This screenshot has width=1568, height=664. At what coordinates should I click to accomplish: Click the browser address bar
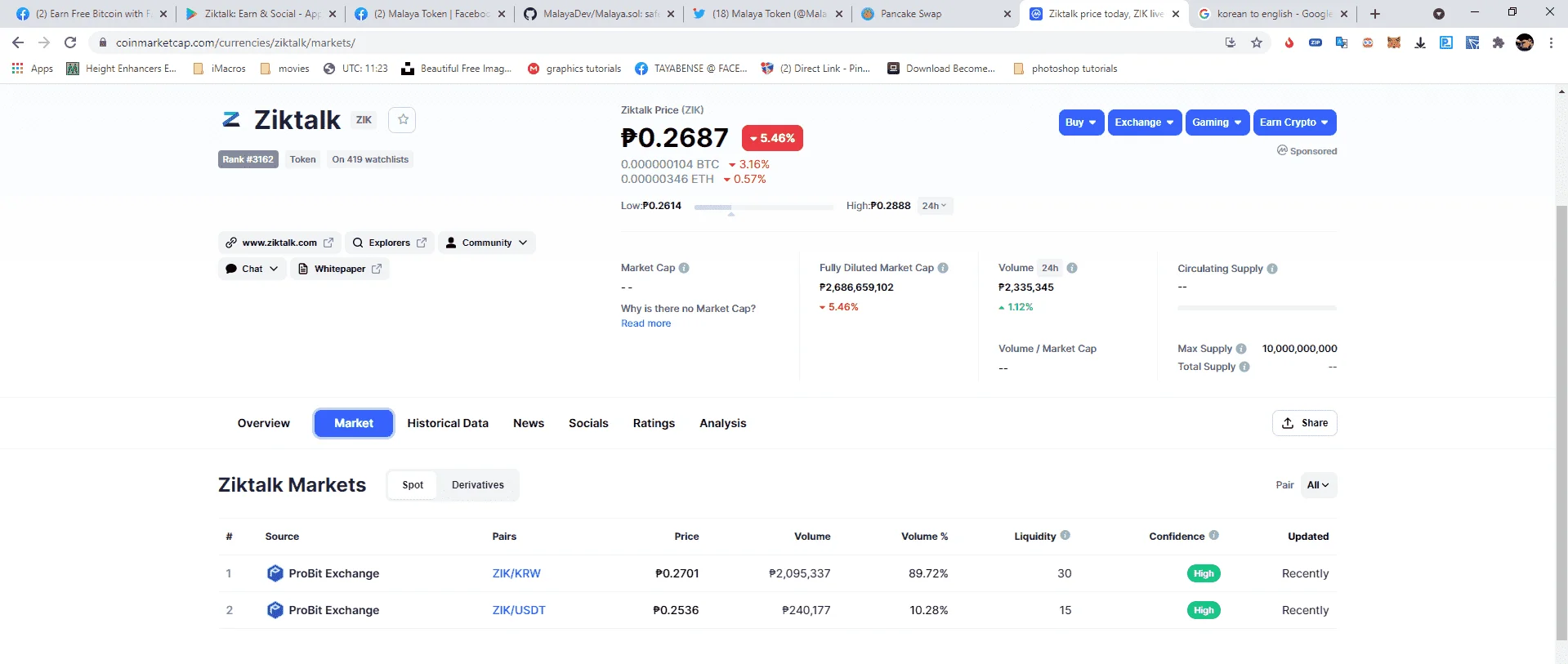[654, 42]
